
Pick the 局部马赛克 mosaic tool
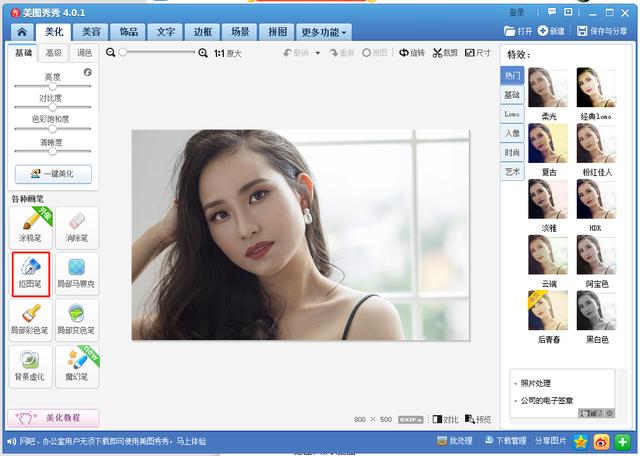coord(76,271)
